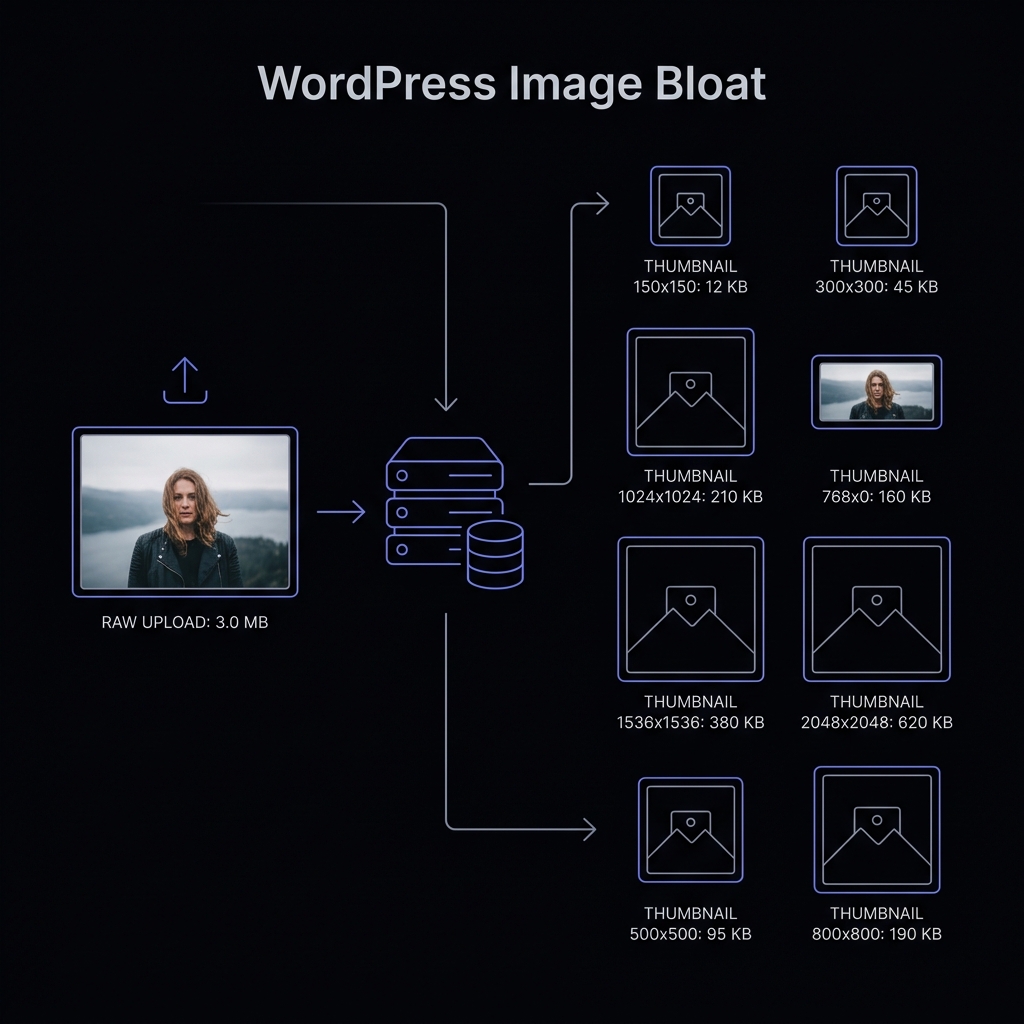Click the 1024x1024 thumbnail image icon
Viewport: 1024px width, 1024px height.
tap(690, 392)
